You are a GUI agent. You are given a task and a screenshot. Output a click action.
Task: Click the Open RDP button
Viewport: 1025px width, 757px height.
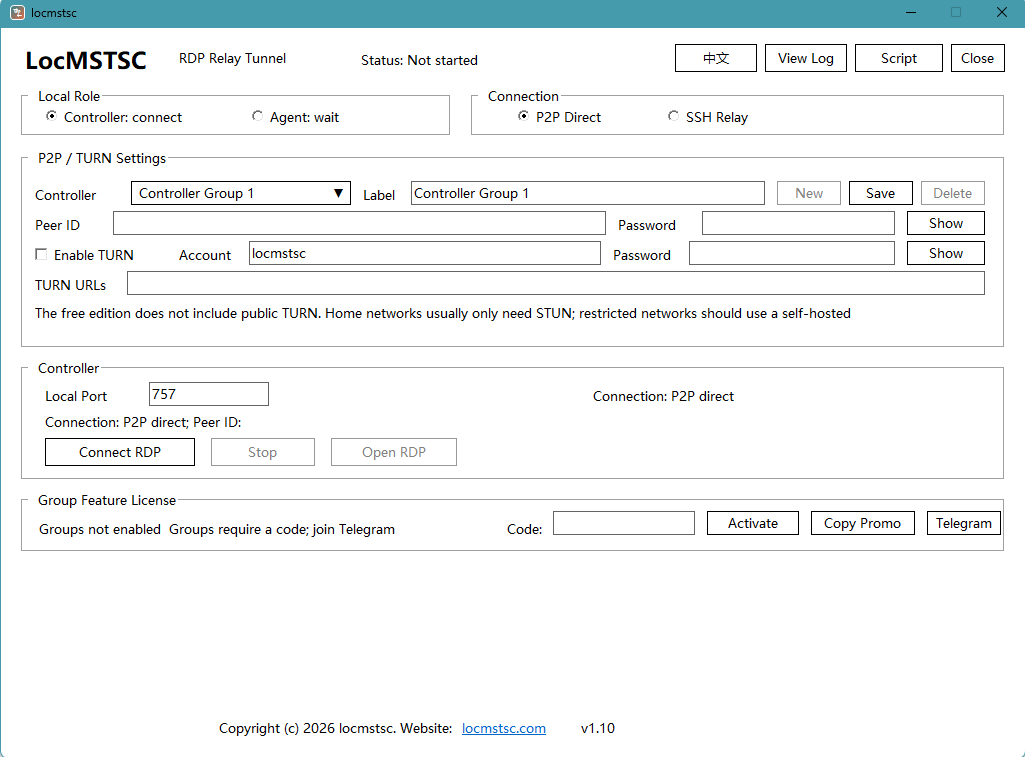[x=394, y=452]
